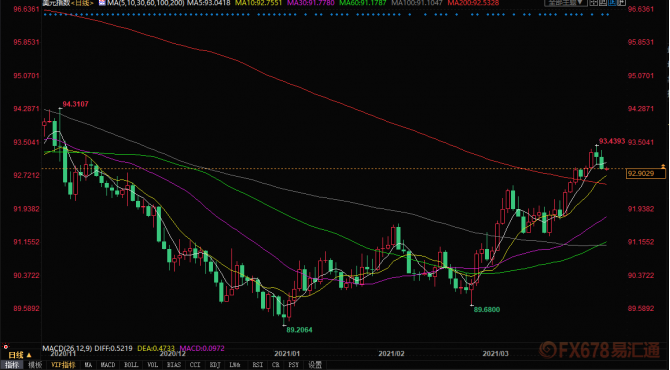Open the 全部主图 dropdown at top right
The width and height of the screenshot is (670, 370).
coord(566,3)
